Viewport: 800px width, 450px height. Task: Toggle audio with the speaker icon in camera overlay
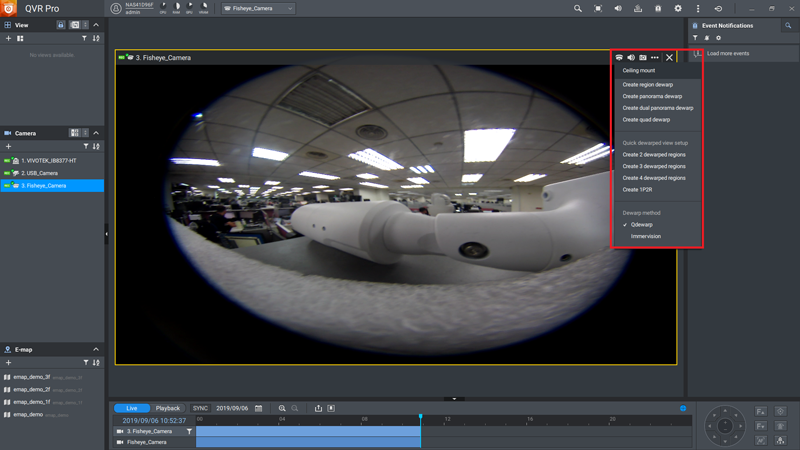[631, 58]
